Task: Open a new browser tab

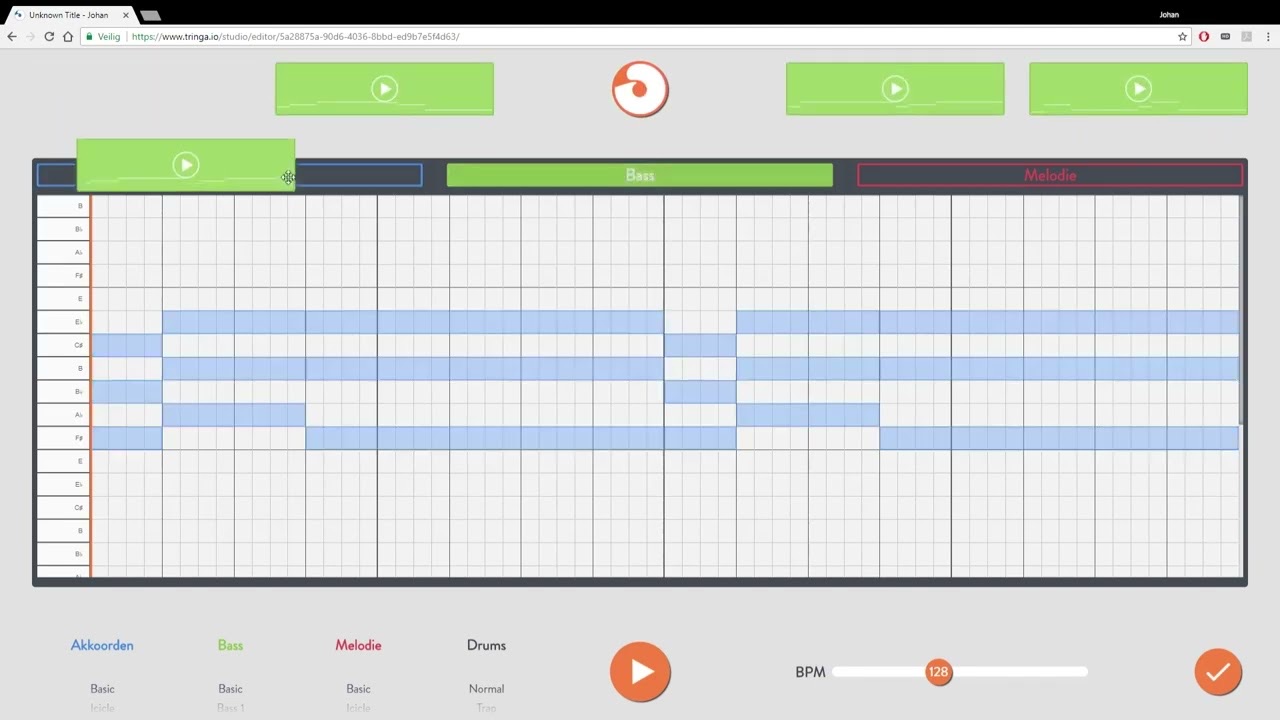Action: click(150, 15)
